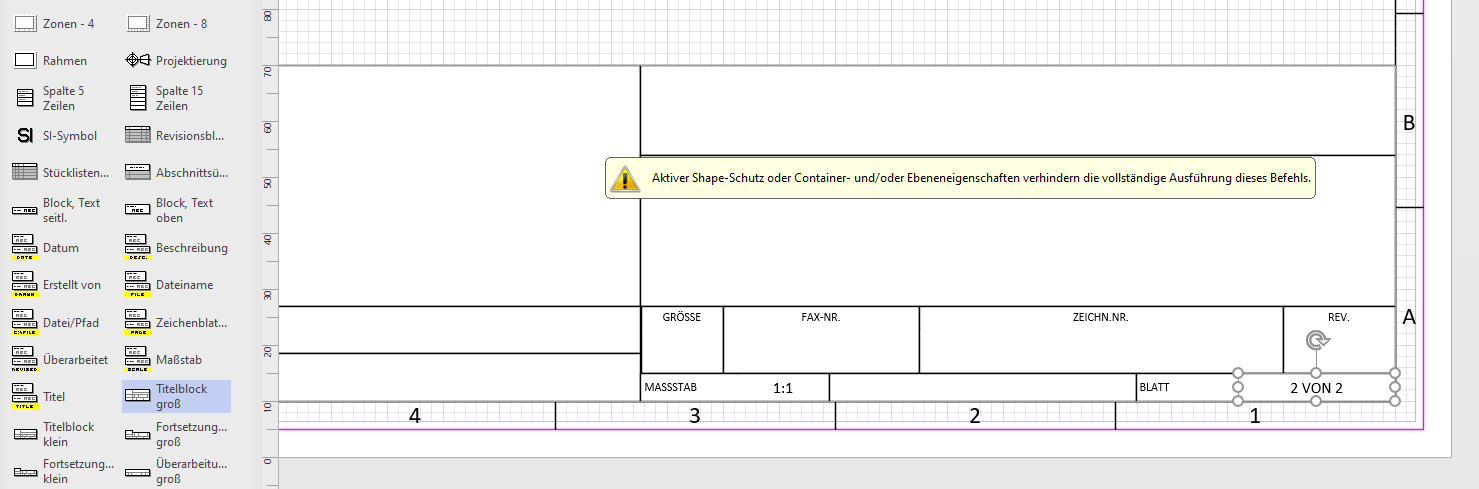This screenshot has width=1479, height=489.
Task: Select the Zonen - 8 shape
Action: (x=169, y=23)
